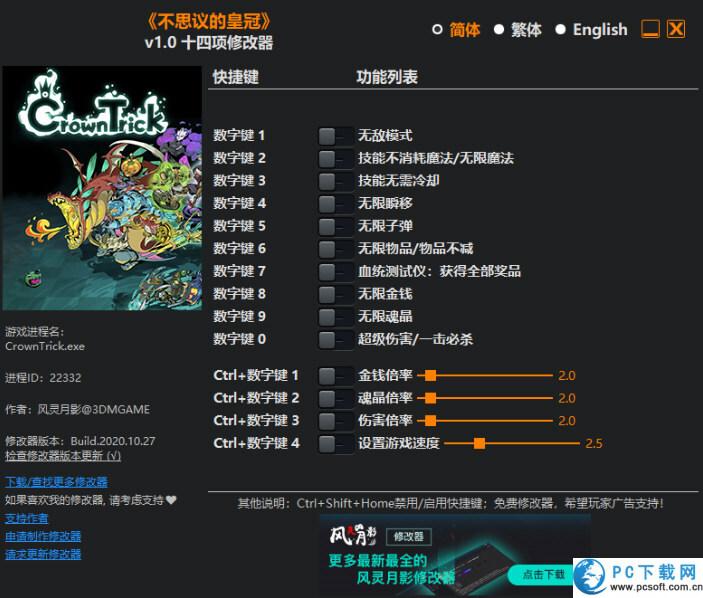Click the 检查修改器版本更新 link
Screen dimensions: 703x598
(62, 456)
